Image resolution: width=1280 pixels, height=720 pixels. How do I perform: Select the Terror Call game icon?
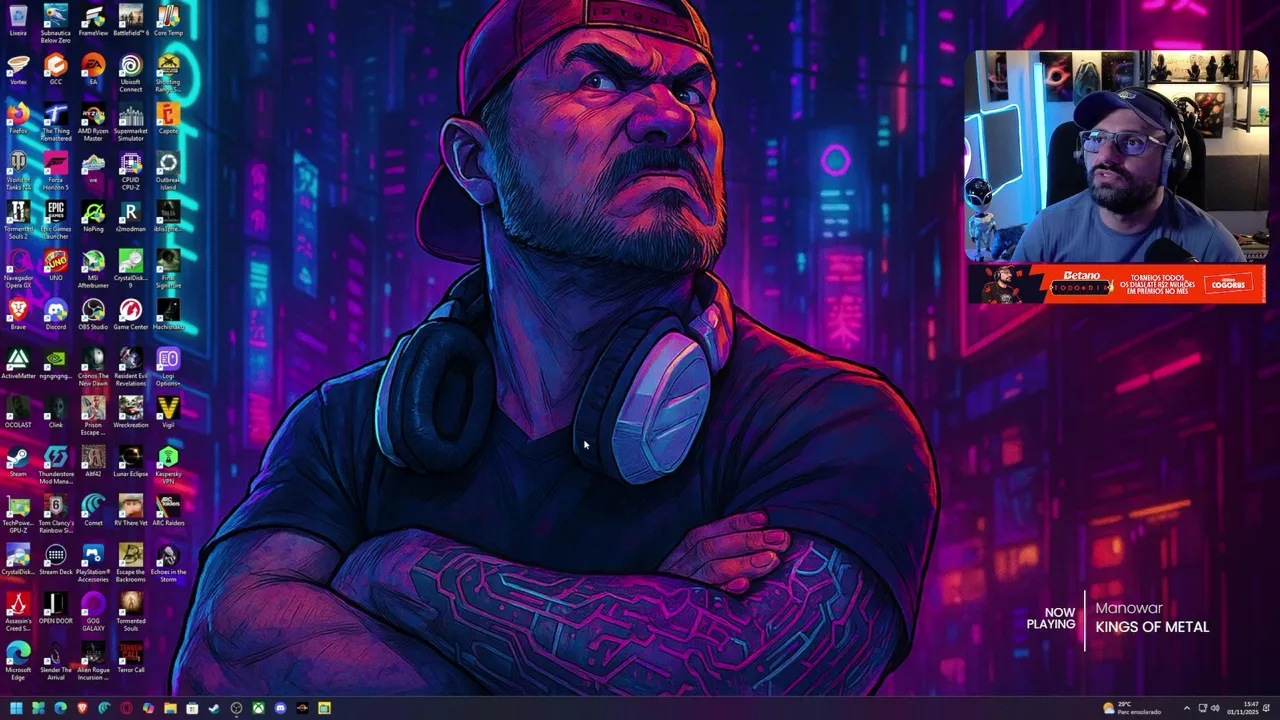[x=131, y=658]
